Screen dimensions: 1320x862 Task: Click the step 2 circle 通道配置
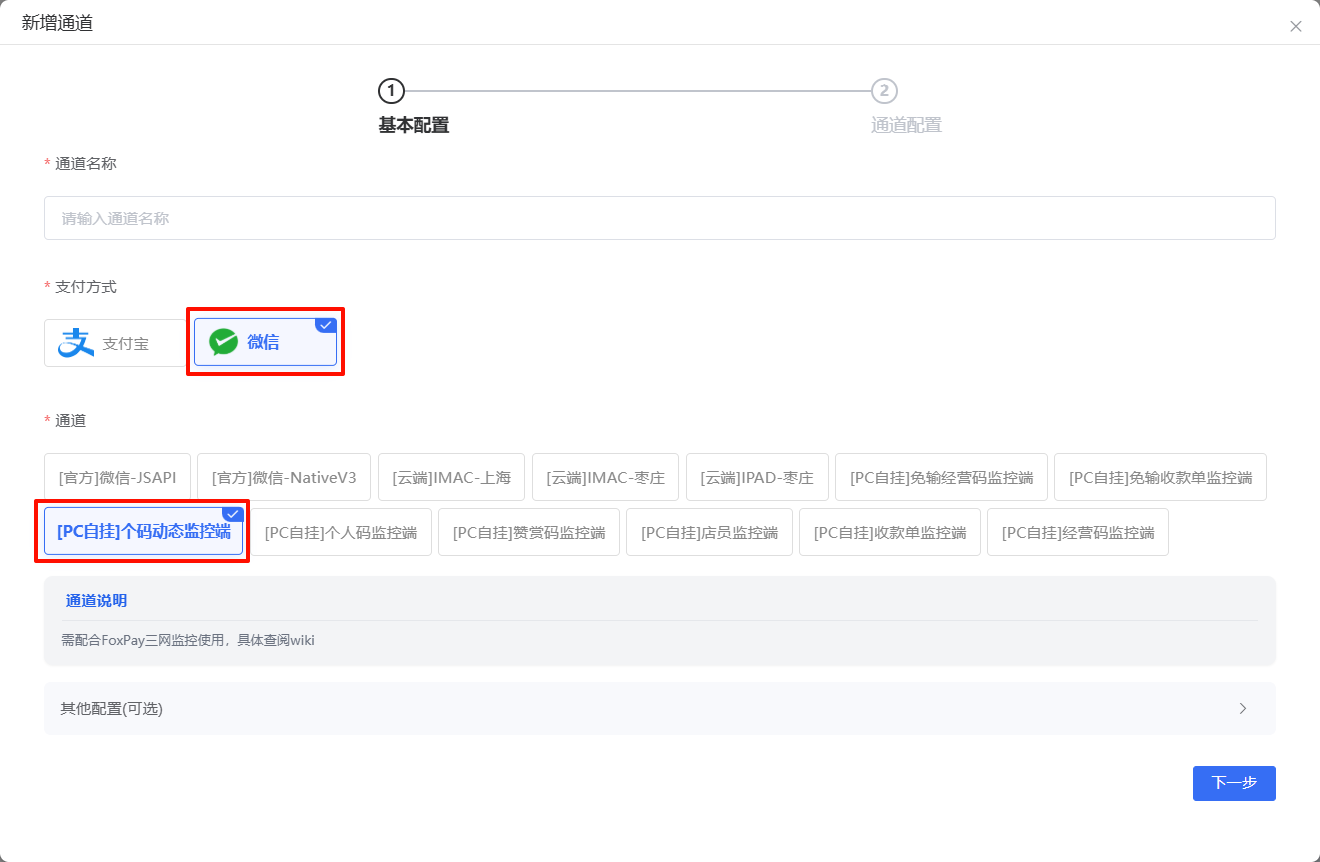coord(884,91)
